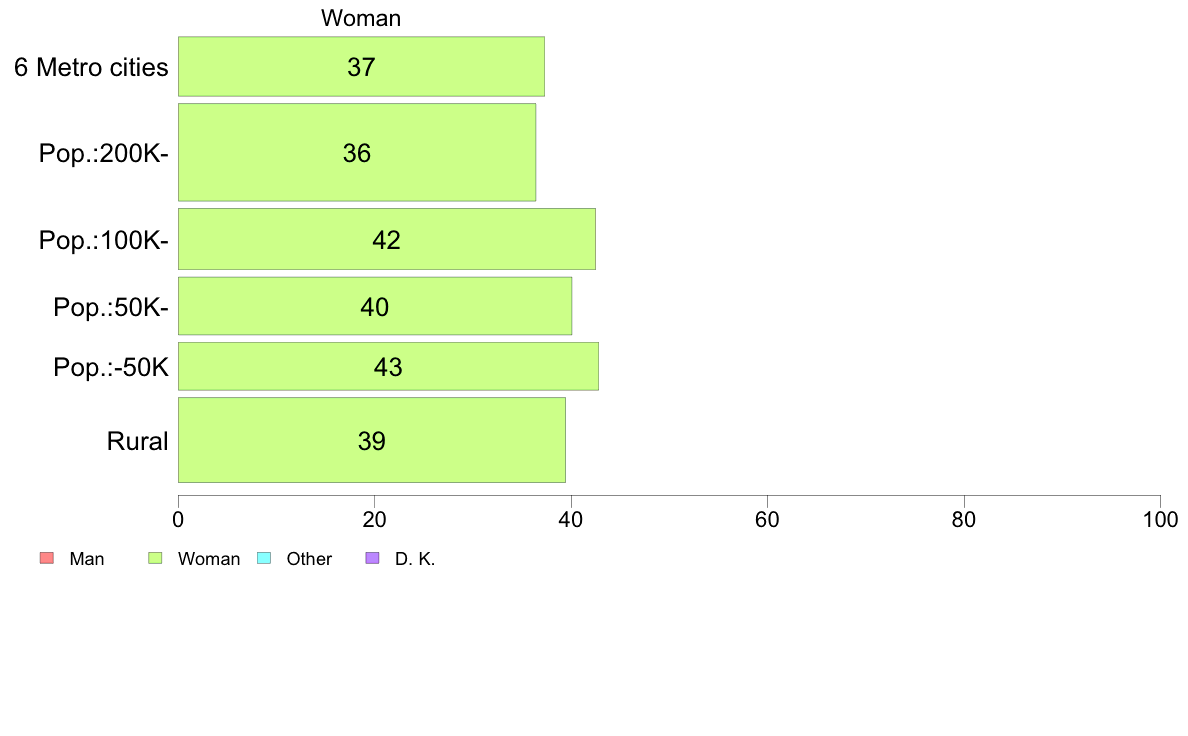Select the Pop.:-50K bar showing 43
Viewport: 1188px width, 736px height.
pyautogui.click(x=388, y=367)
